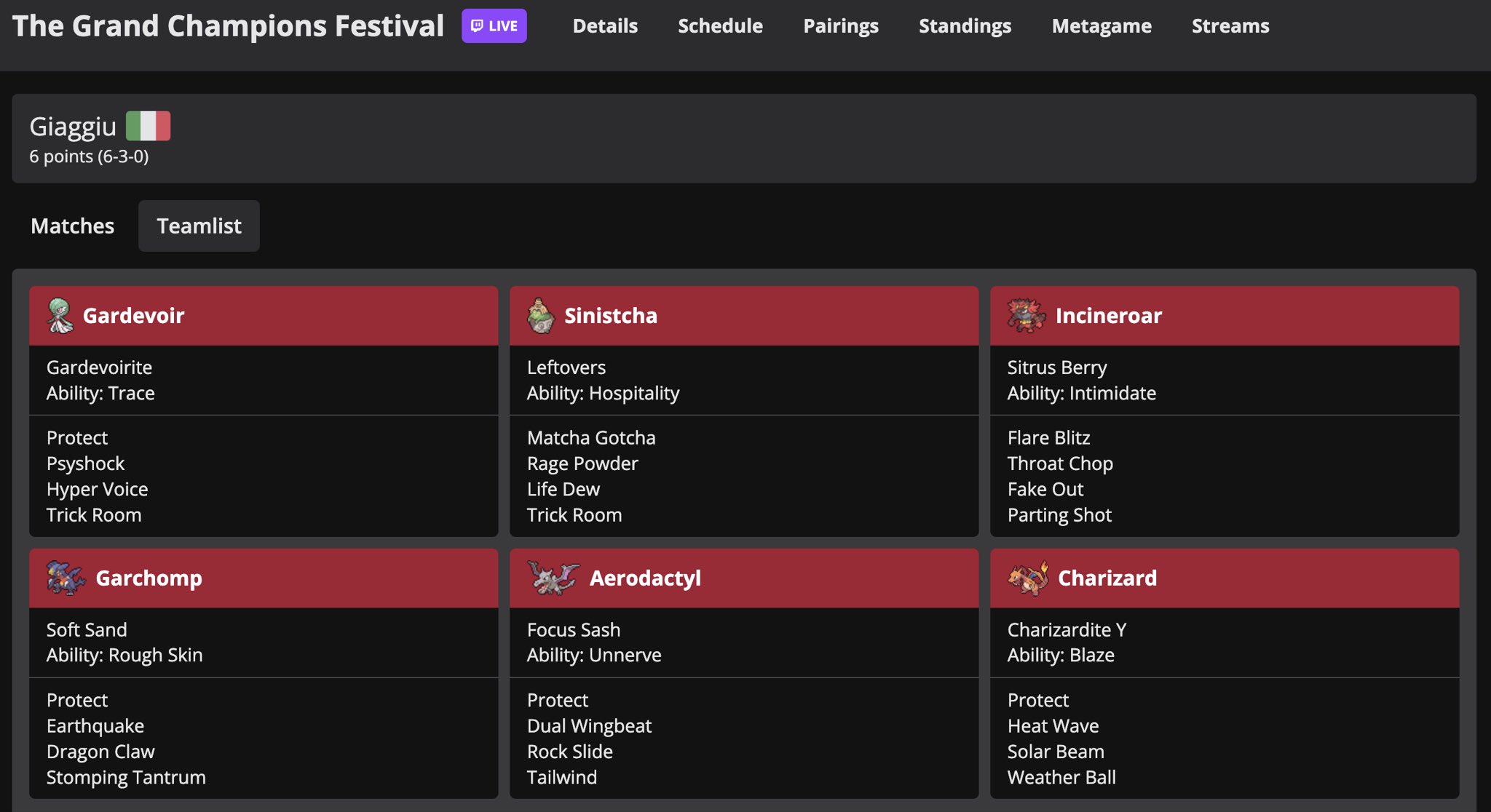Open the Pairings page
The height and width of the screenshot is (812, 1491).
pyautogui.click(x=841, y=26)
